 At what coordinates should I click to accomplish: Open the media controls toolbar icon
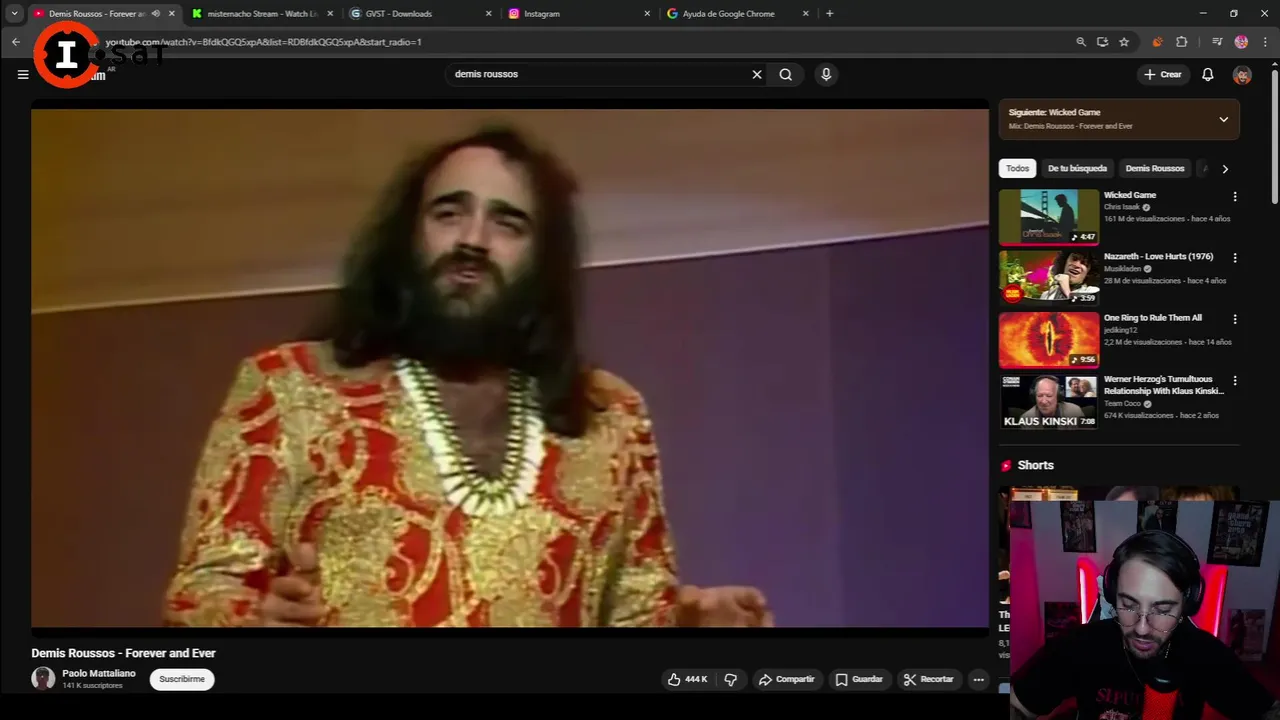tap(1217, 42)
